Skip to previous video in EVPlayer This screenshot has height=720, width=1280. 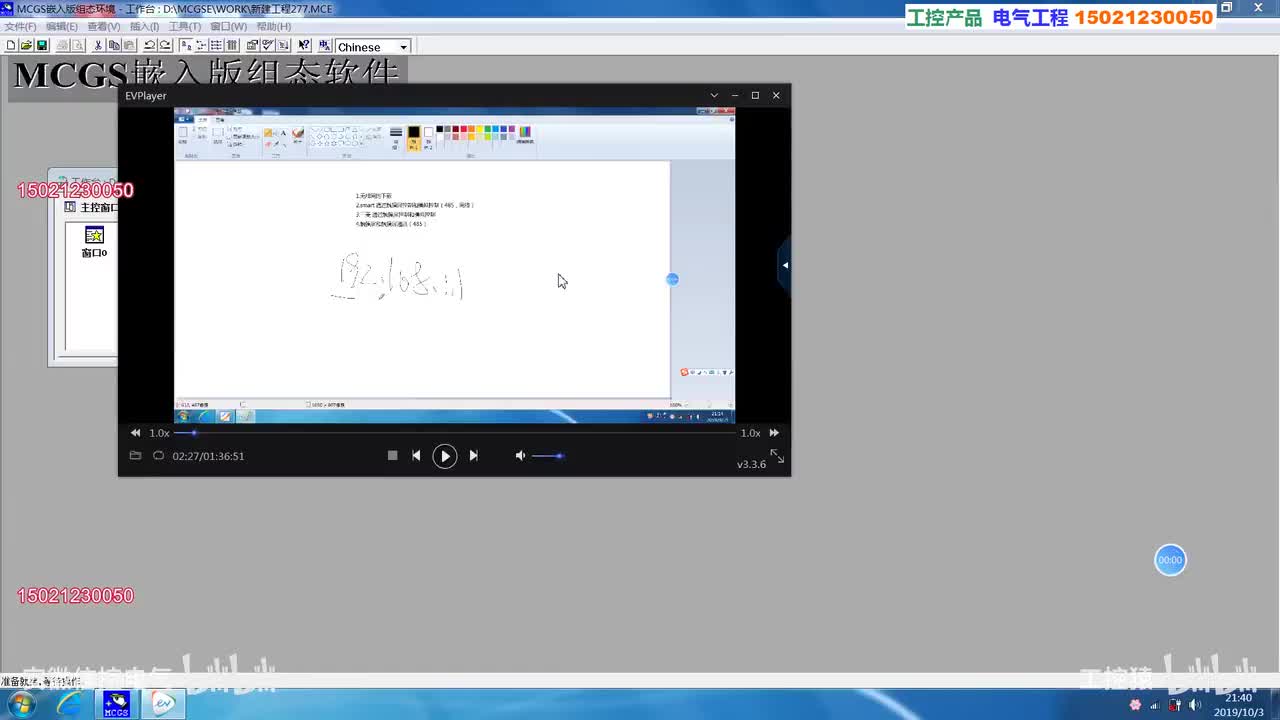[x=416, y=456]
